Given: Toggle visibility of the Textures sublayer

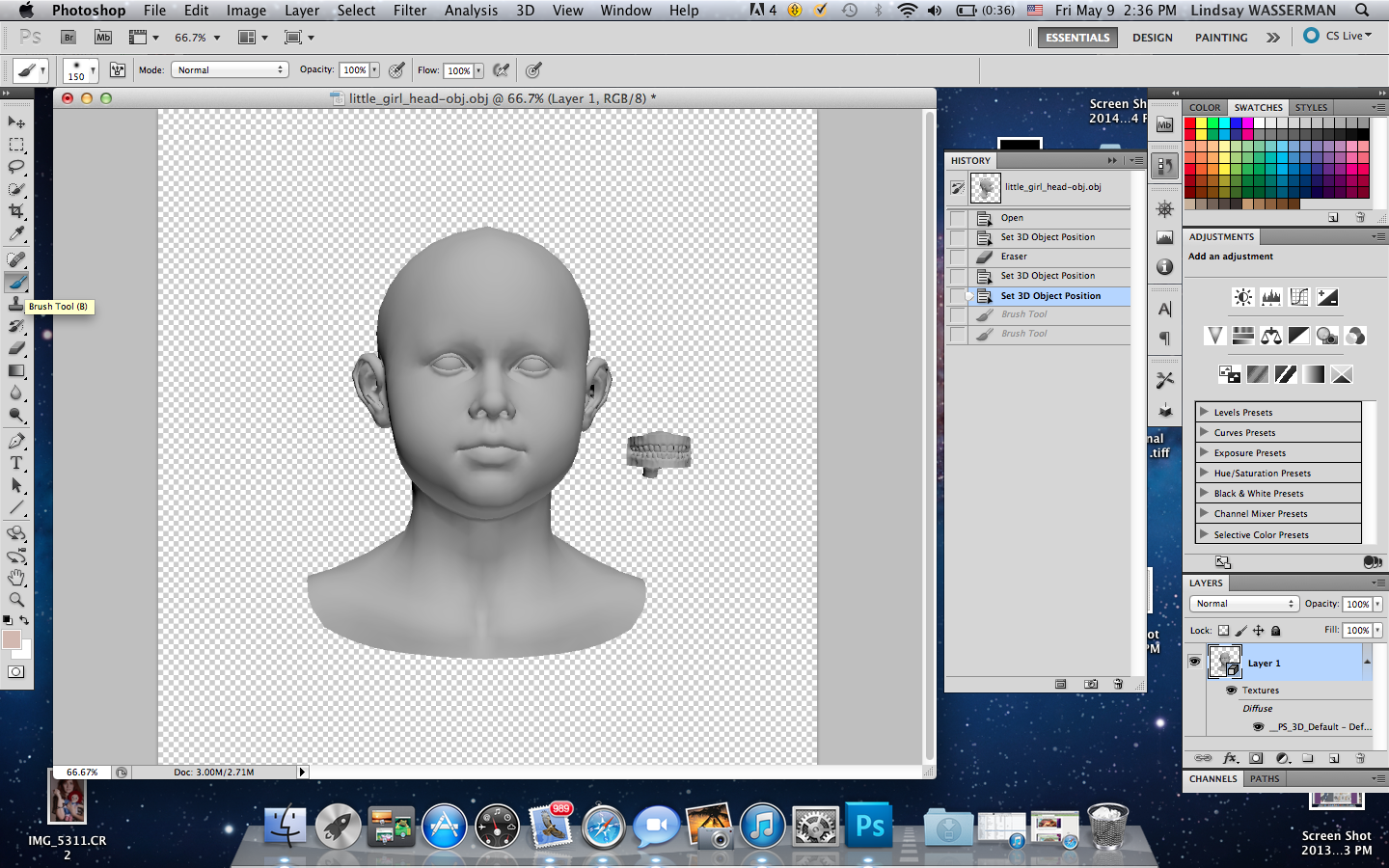Looking at the screenshot, I should pos(1231,691).
